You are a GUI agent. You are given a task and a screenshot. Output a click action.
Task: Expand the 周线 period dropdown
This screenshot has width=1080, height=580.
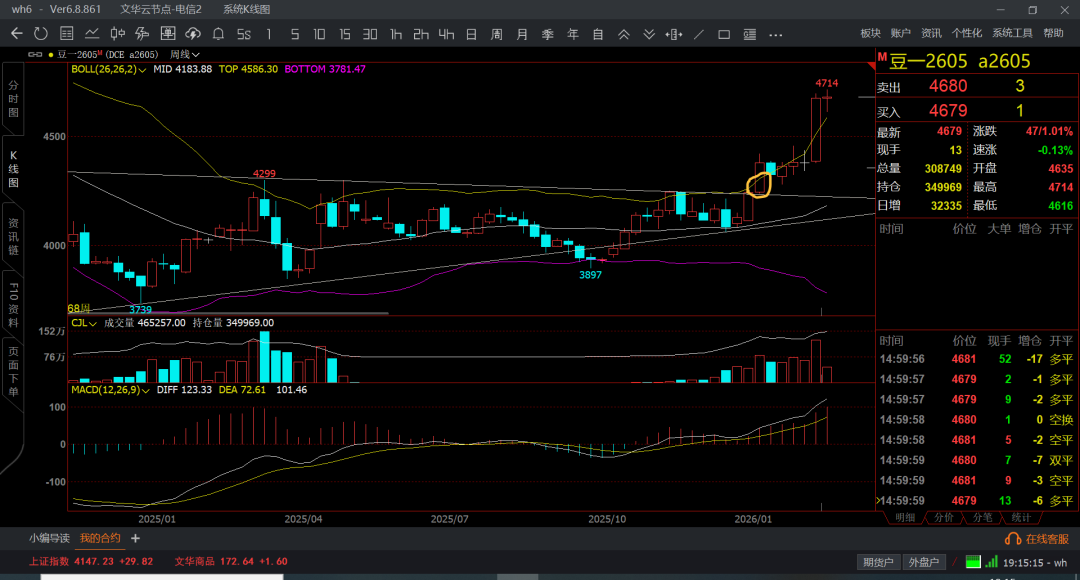coord(185,54)
